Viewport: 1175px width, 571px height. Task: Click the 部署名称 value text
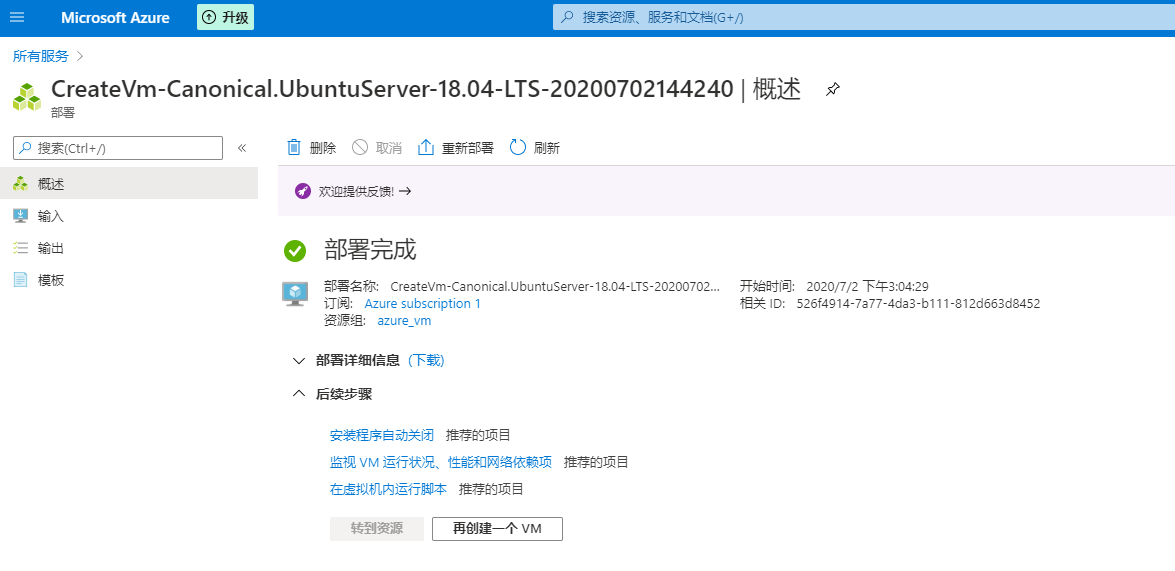(x=555, y=286)
